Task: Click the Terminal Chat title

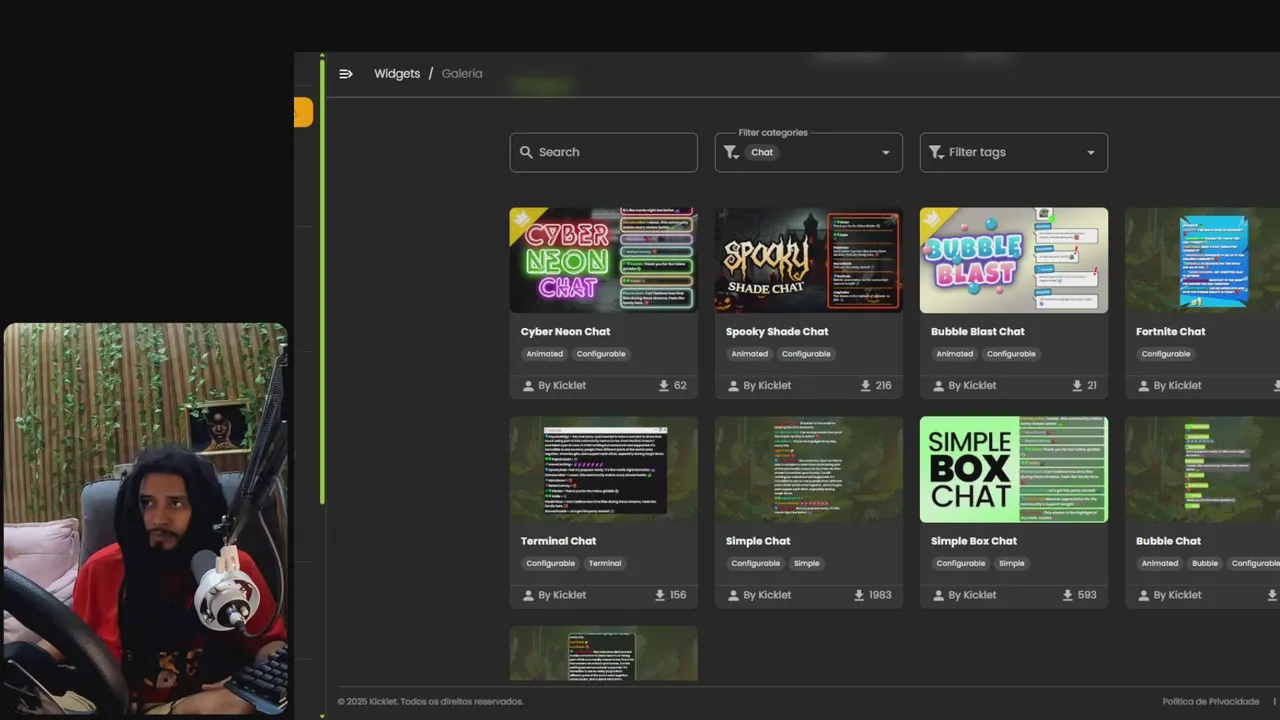Action: pos(558,541)
